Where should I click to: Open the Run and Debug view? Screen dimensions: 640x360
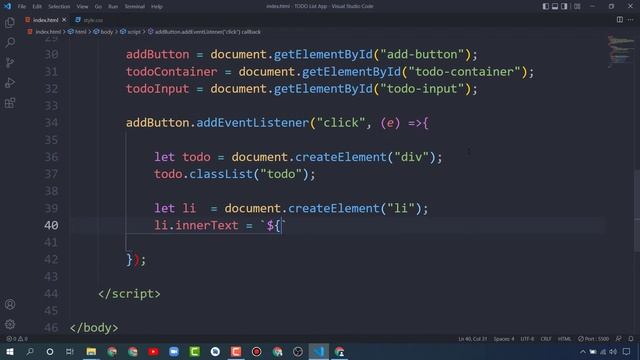coord(10,82)
